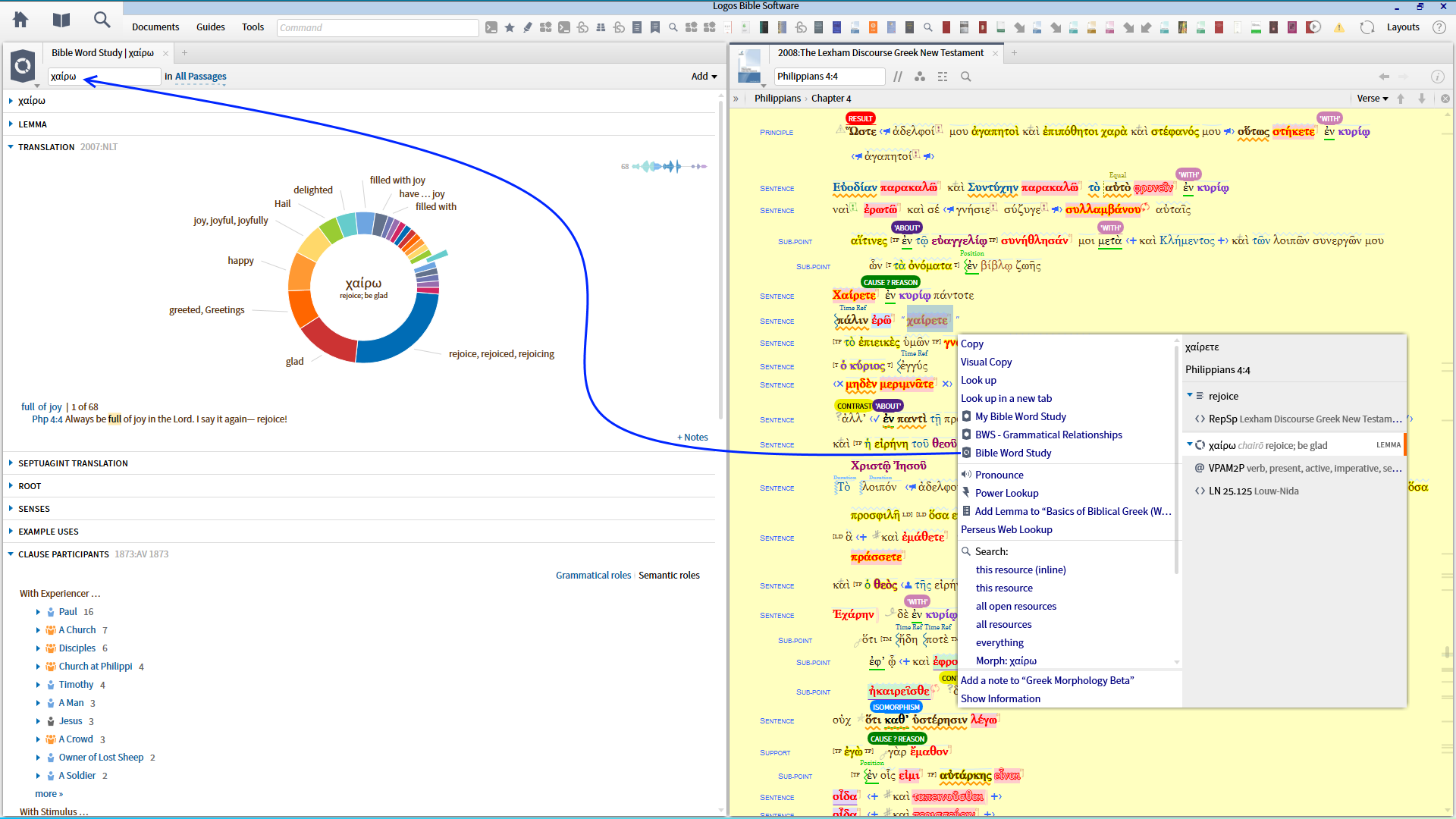Click the + Notes link
The image size is (1456, 819).
click(692, 438)
